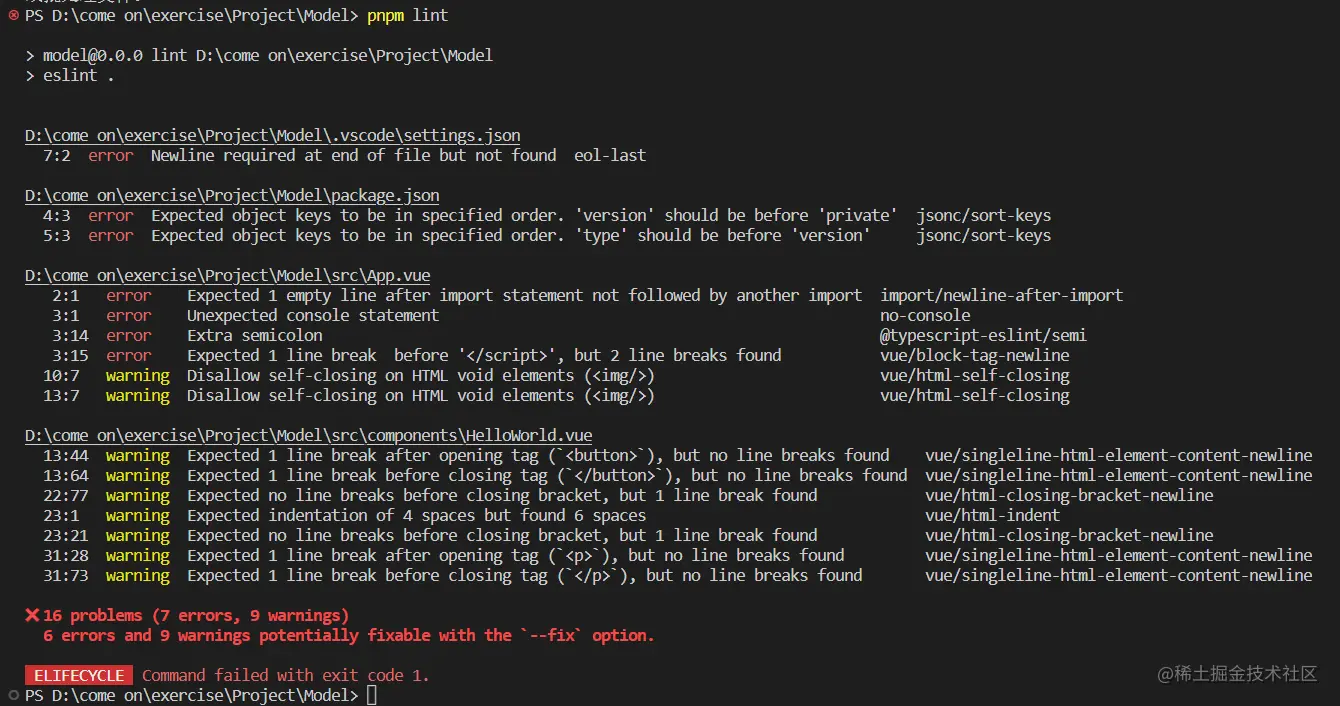Screen dimensions: 1340x706
Task: Click the vue/html-indent rule name
Action: pos(993,515)
